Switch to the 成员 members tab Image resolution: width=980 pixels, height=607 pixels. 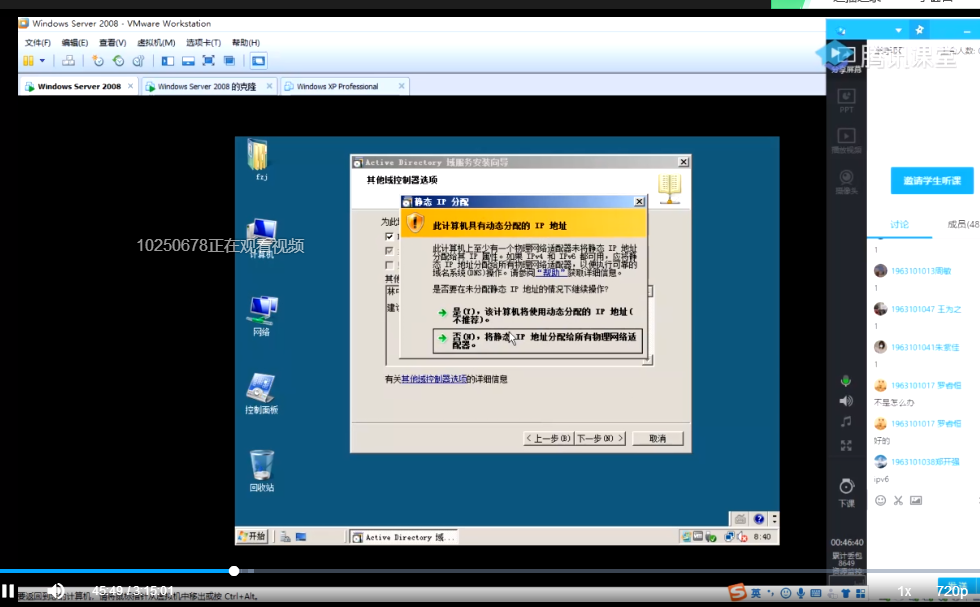point(962,224)
